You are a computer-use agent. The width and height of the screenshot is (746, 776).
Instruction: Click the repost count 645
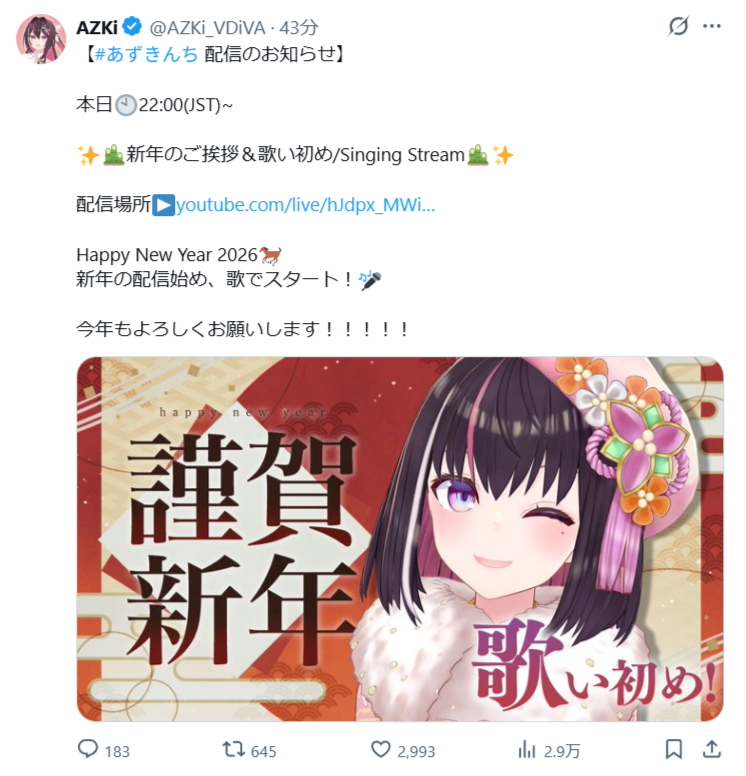[x=263, y=751]
